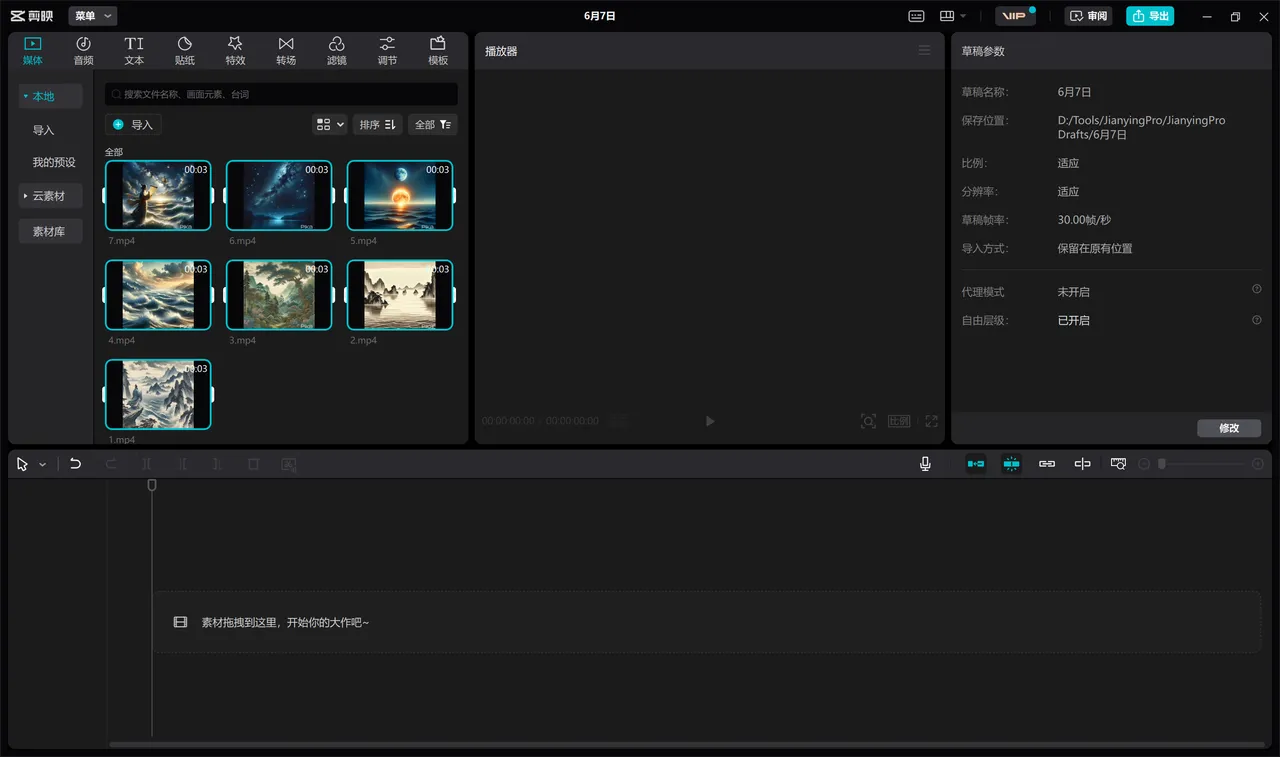This screenshot has width=1280, height=757.
Task: Open the 比例 aspect ratio button
Action: pos(899,421)
